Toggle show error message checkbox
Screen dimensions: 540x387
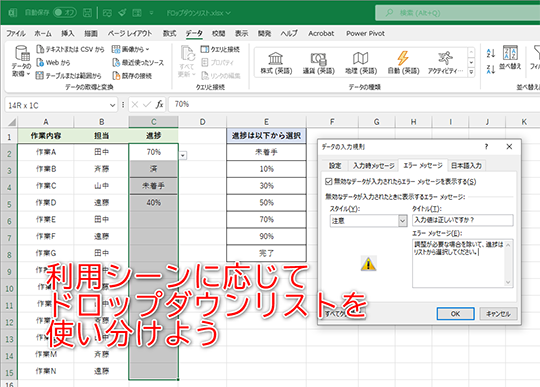click(x=329, y=181)
